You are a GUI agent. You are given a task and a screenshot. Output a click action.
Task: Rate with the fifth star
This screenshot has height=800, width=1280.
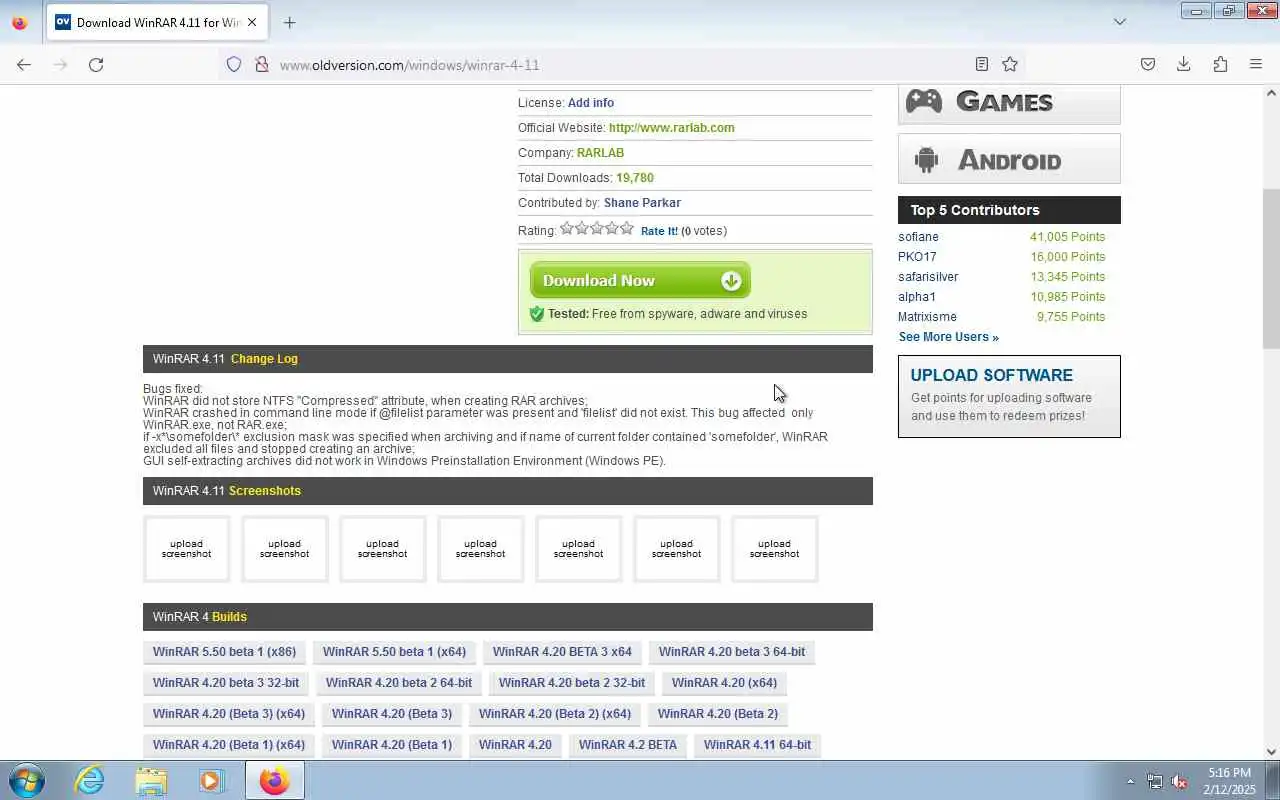point(627,229)
